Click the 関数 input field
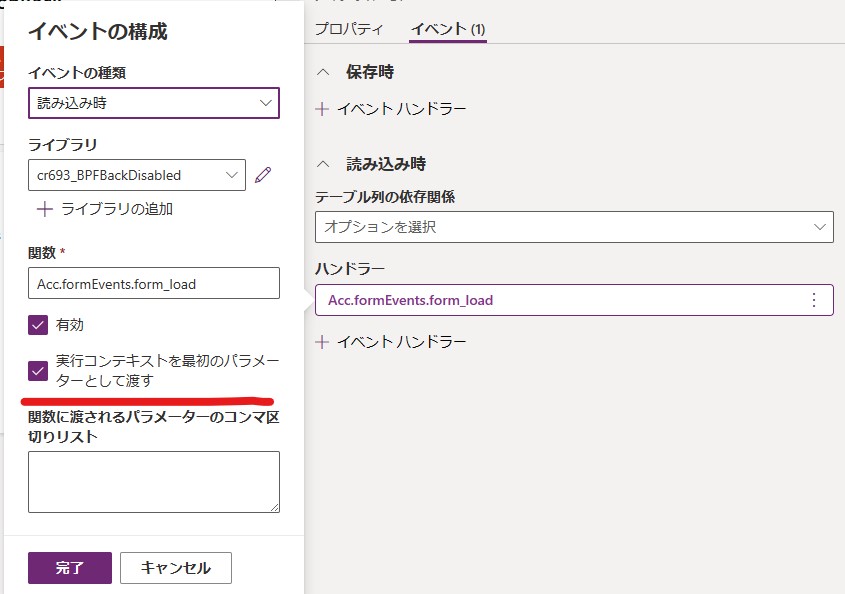Image resolution: width=845 pixels, height=594 pixels. 154,283
